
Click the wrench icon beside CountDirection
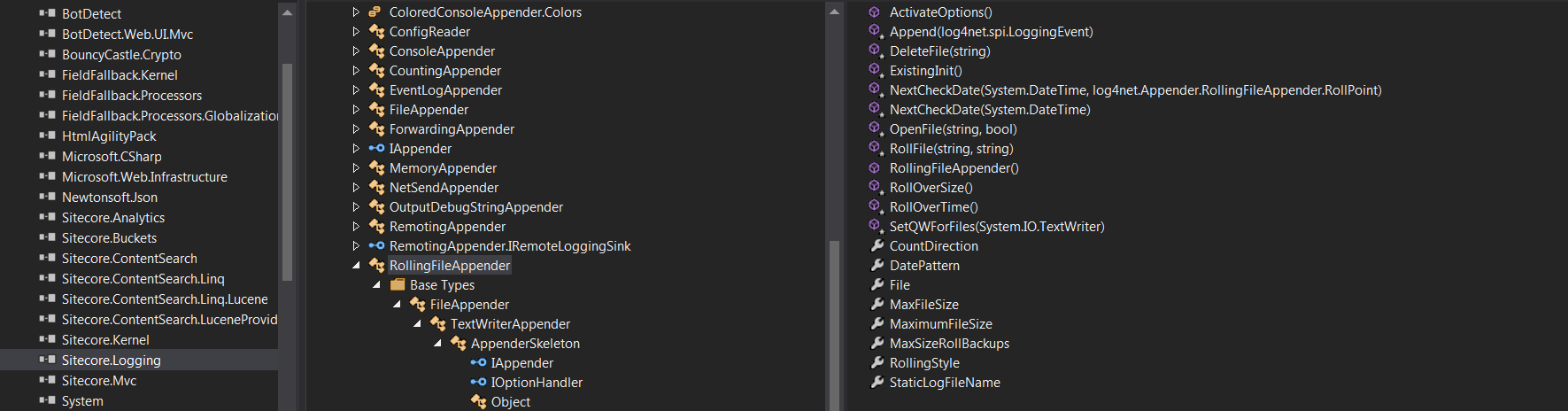(877, 246)
